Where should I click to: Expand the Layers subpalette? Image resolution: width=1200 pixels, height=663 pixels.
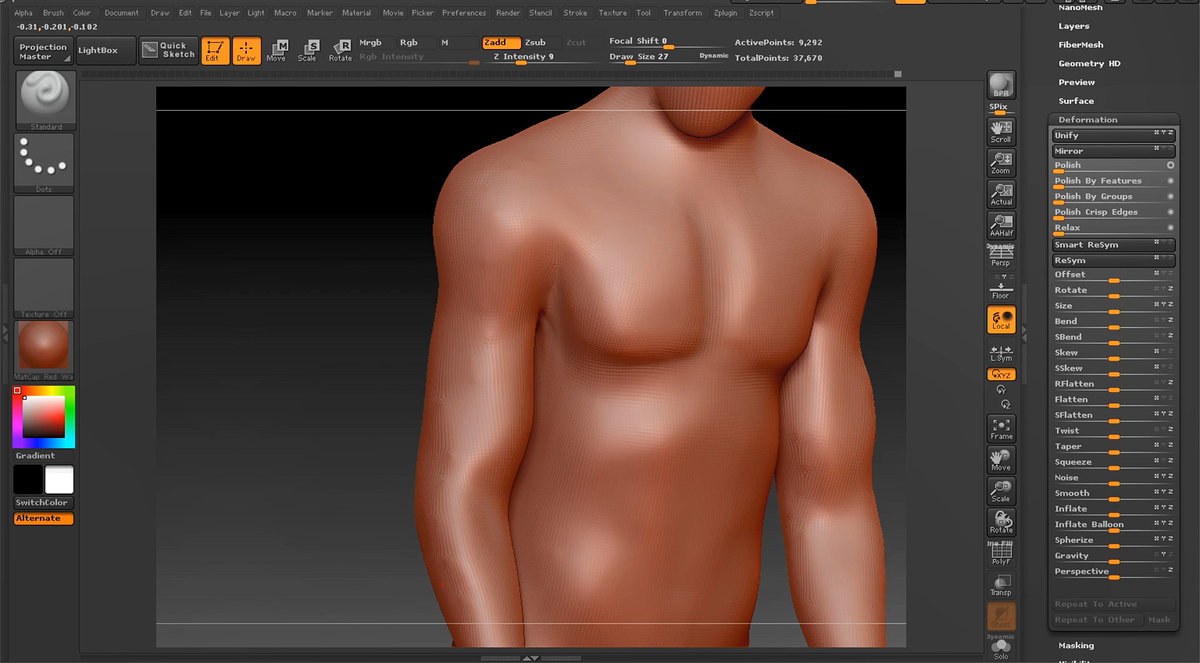1074,26
